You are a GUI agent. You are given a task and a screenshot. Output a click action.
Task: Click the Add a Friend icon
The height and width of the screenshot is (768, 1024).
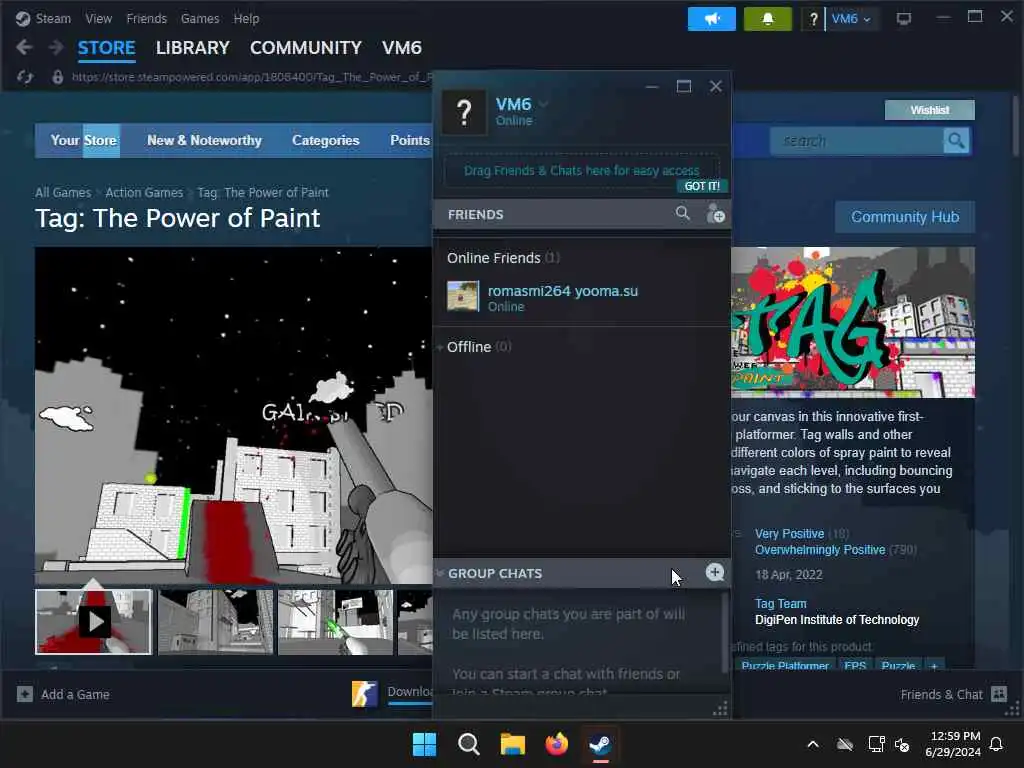pos(715,214)
